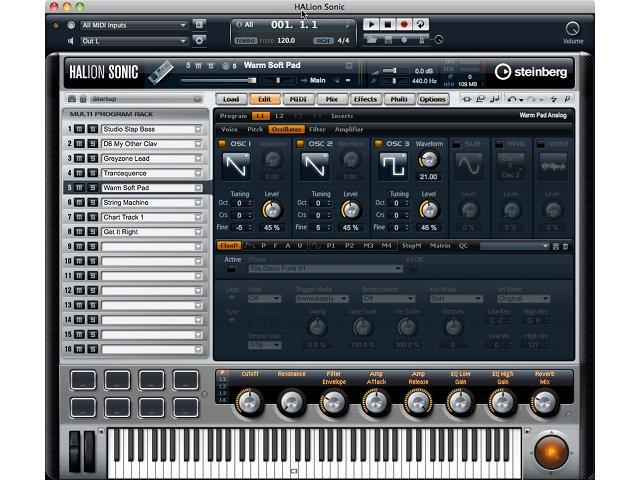Click the SUB oscillator sine waveform
The image size is (640, 480).
[x=469, y=167]
